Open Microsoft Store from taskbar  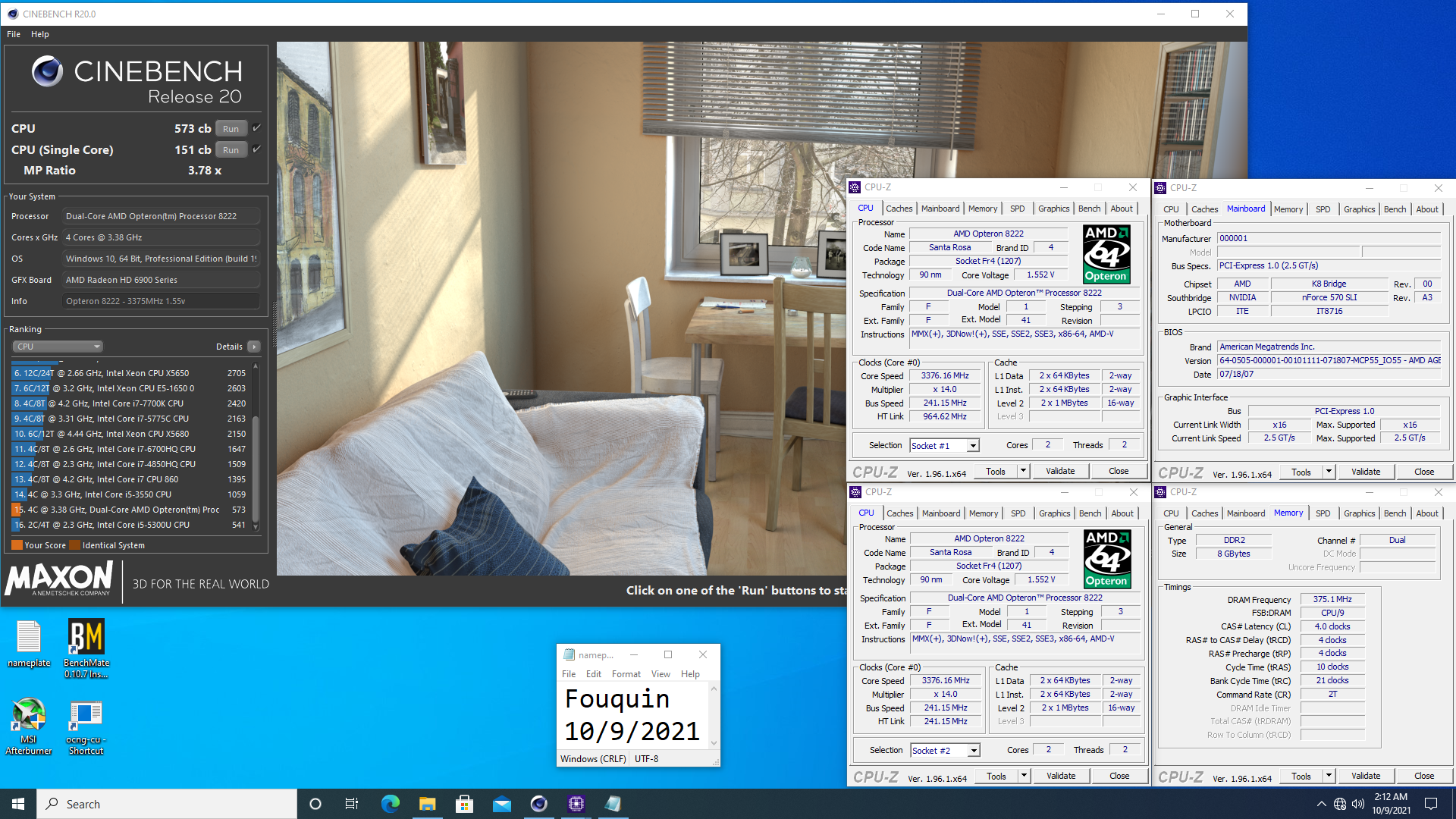click(465, 804)
